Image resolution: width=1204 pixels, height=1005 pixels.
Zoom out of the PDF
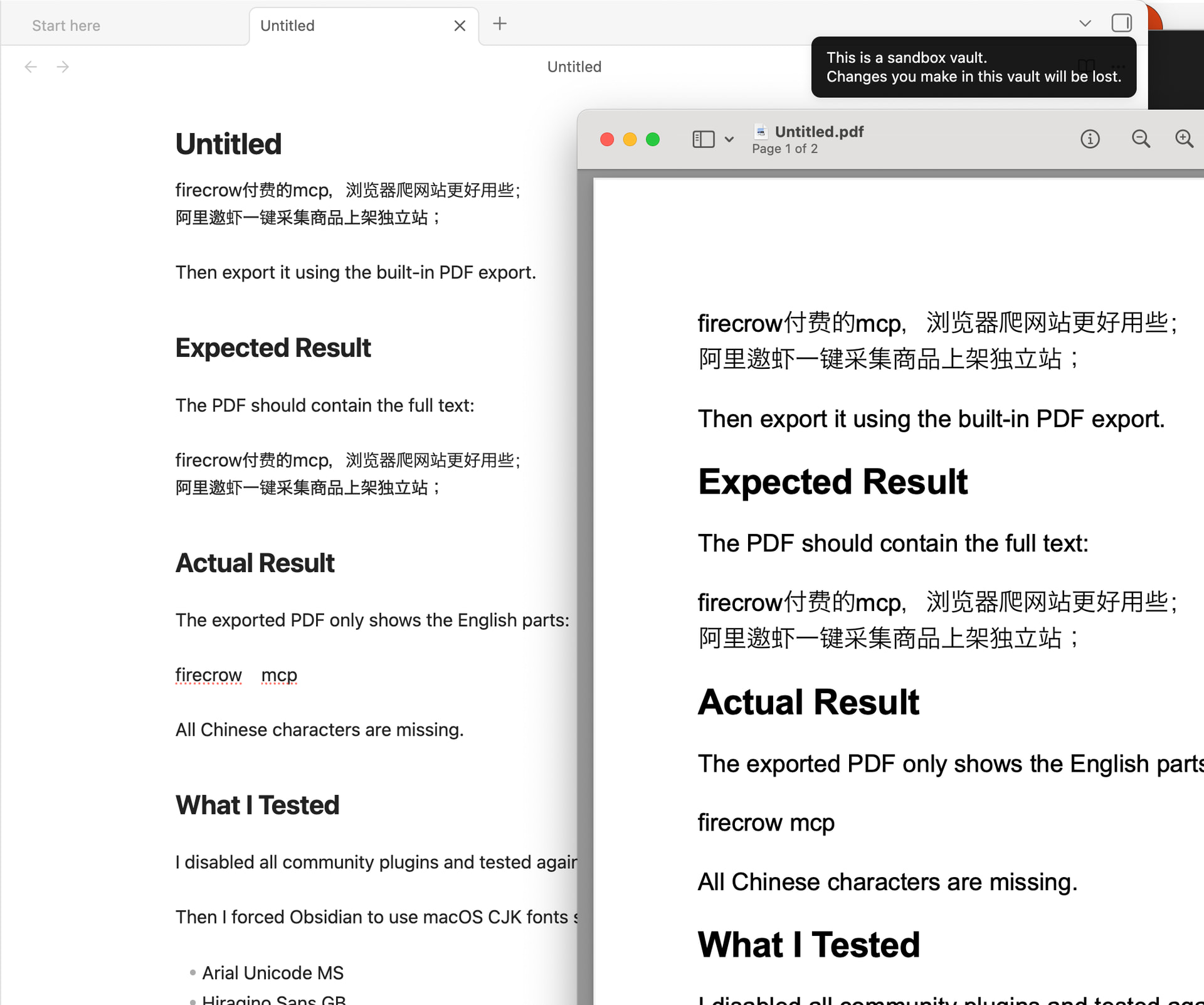[1141, 139]
